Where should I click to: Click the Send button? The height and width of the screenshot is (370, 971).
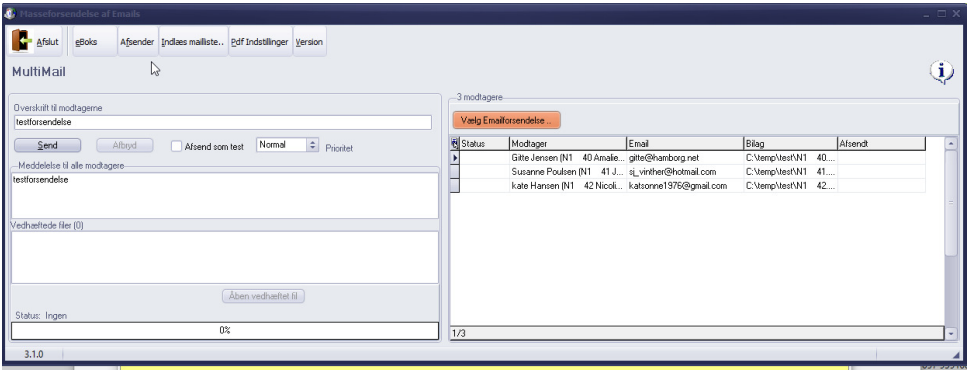coord(48,146)
